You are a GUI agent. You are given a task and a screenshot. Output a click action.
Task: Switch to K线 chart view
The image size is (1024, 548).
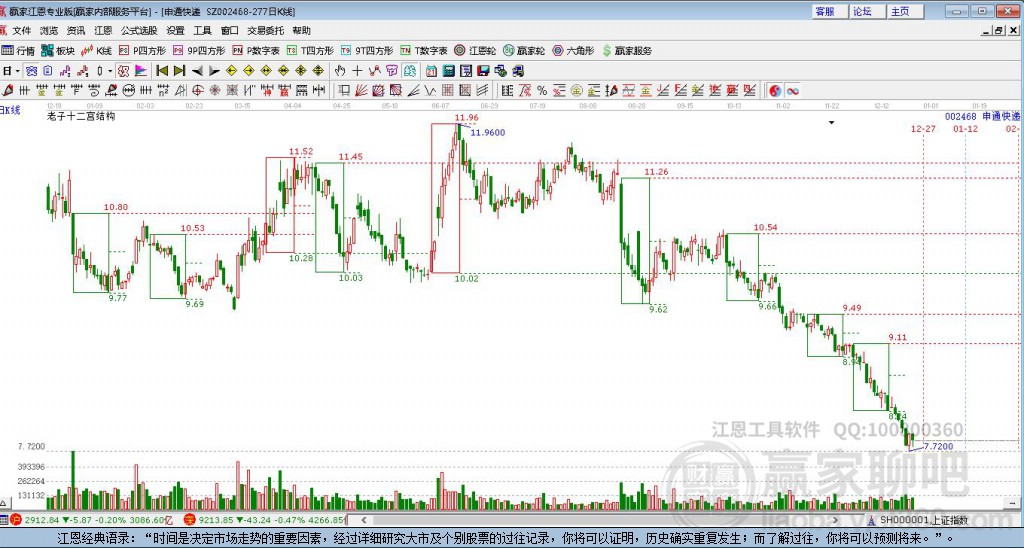click(x=96, y=50)
